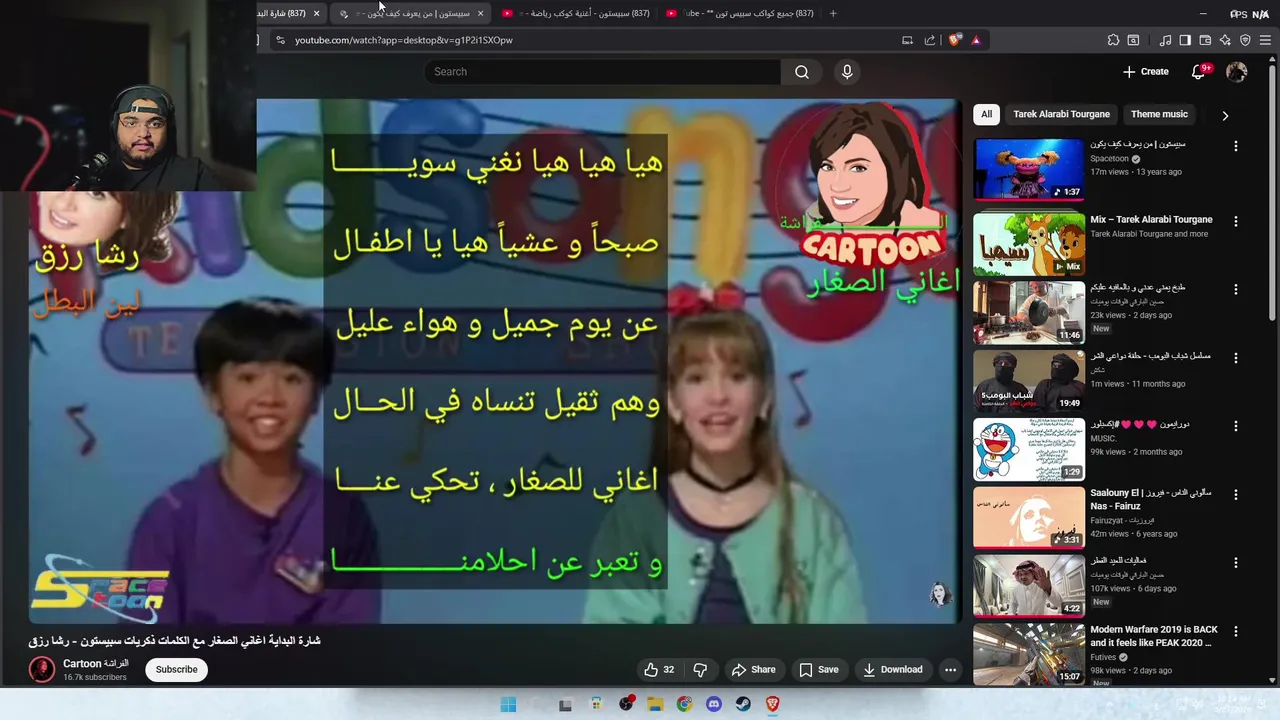This screenshot has height=720, width=1280.
Task: Open the browser main menu hamburger
Action: (1265, 40)
